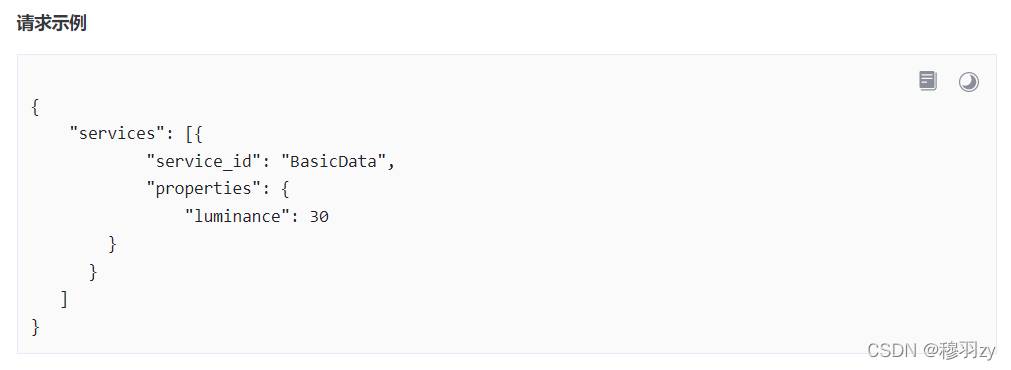Click the 请求示例 heading

(x=52, y=24)
